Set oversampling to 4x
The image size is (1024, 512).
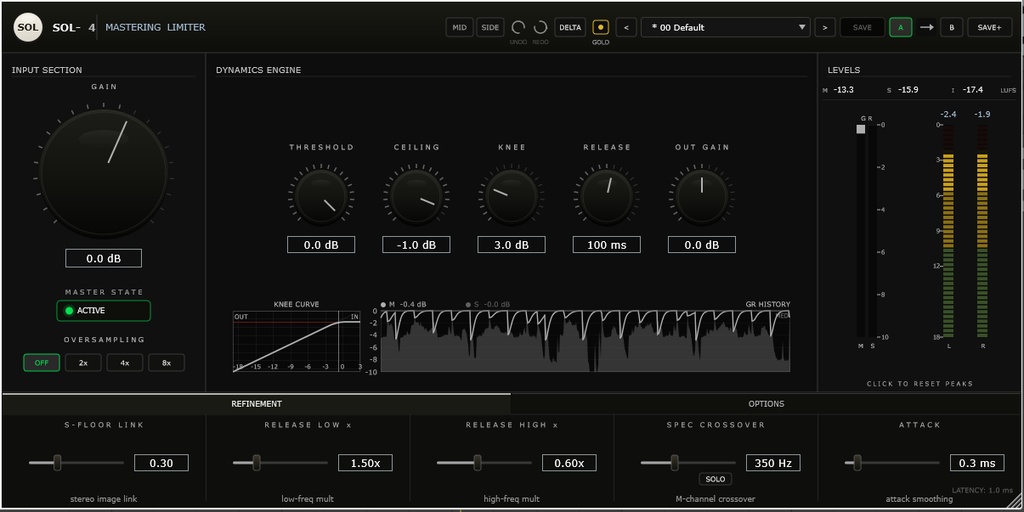tap(125, 362)
